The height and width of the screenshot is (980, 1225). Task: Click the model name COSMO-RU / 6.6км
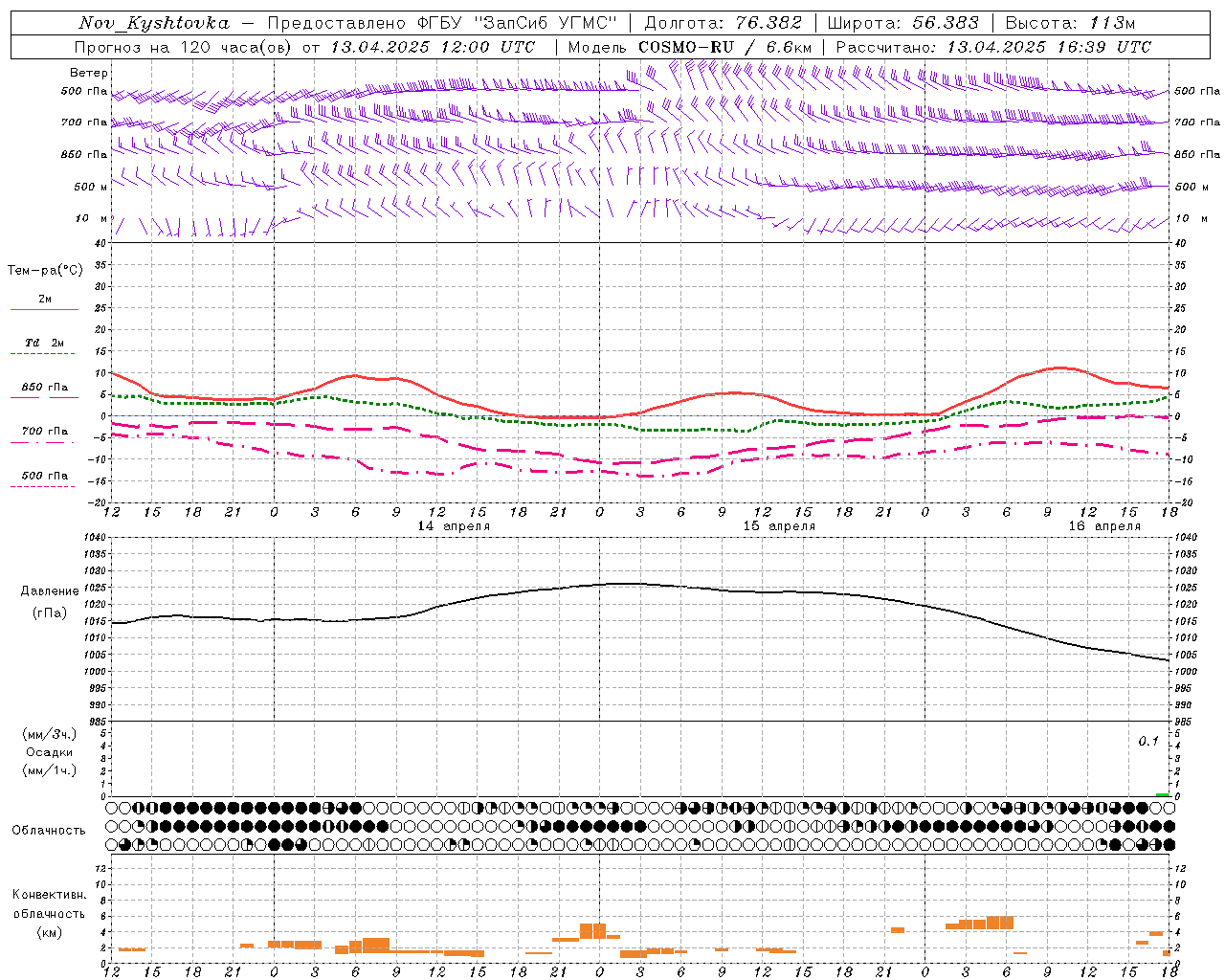pyautogui.click(x=725, y=47)
